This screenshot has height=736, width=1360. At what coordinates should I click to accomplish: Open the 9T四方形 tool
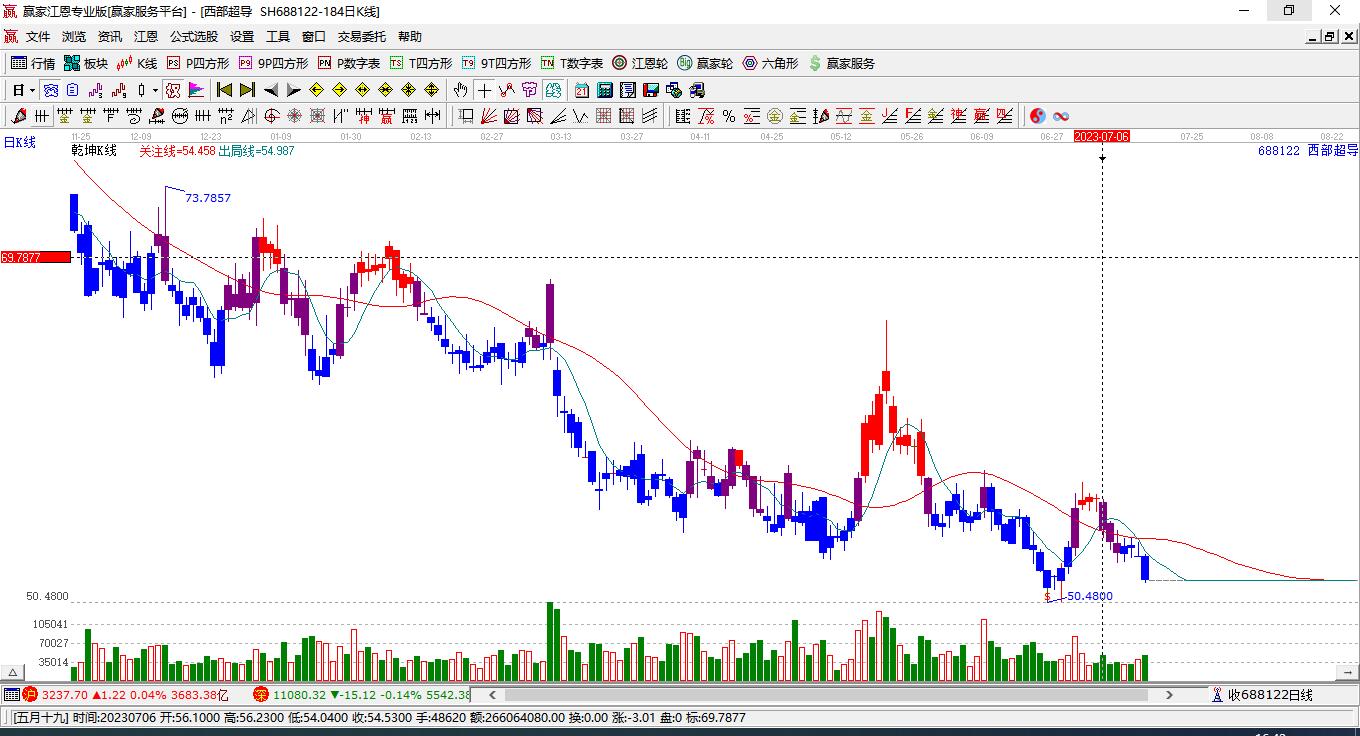click(496, 63)
